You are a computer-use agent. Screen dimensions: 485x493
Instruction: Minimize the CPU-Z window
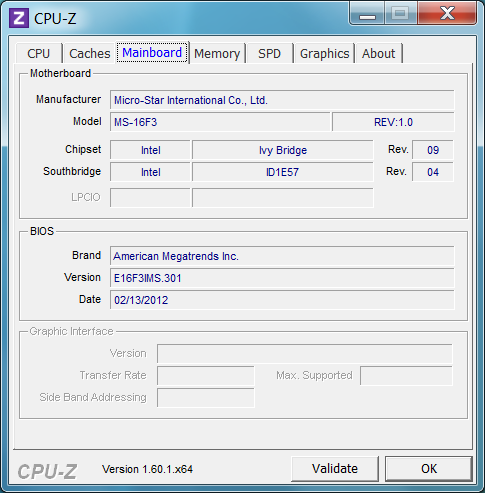367,14
